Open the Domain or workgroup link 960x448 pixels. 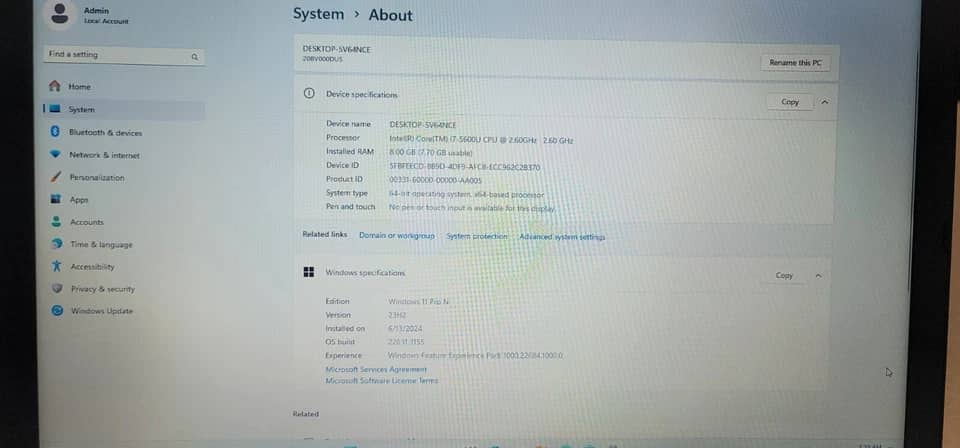click(397, 236)
